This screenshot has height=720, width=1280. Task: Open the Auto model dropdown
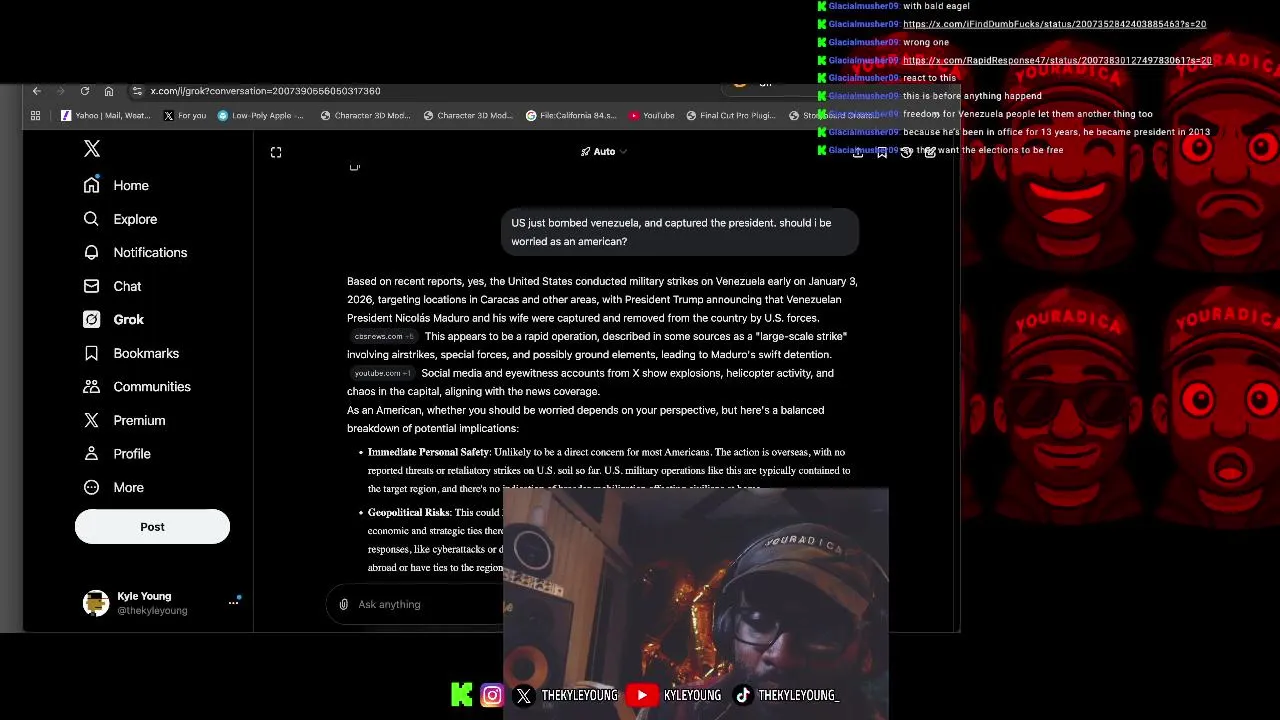604,152
